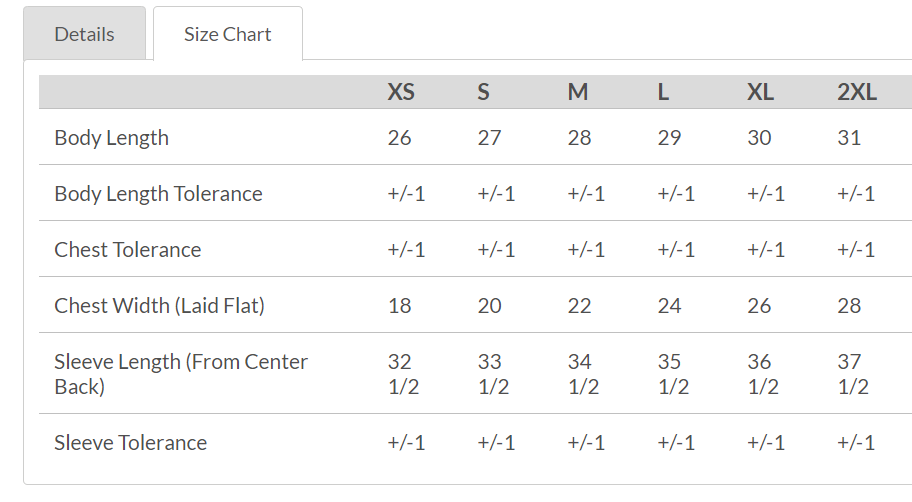The width and height of the screenshot is (912, 502).
Task: Click the Chest Tolerance row label
Action: pyautogui.click(x=128, y=250)
